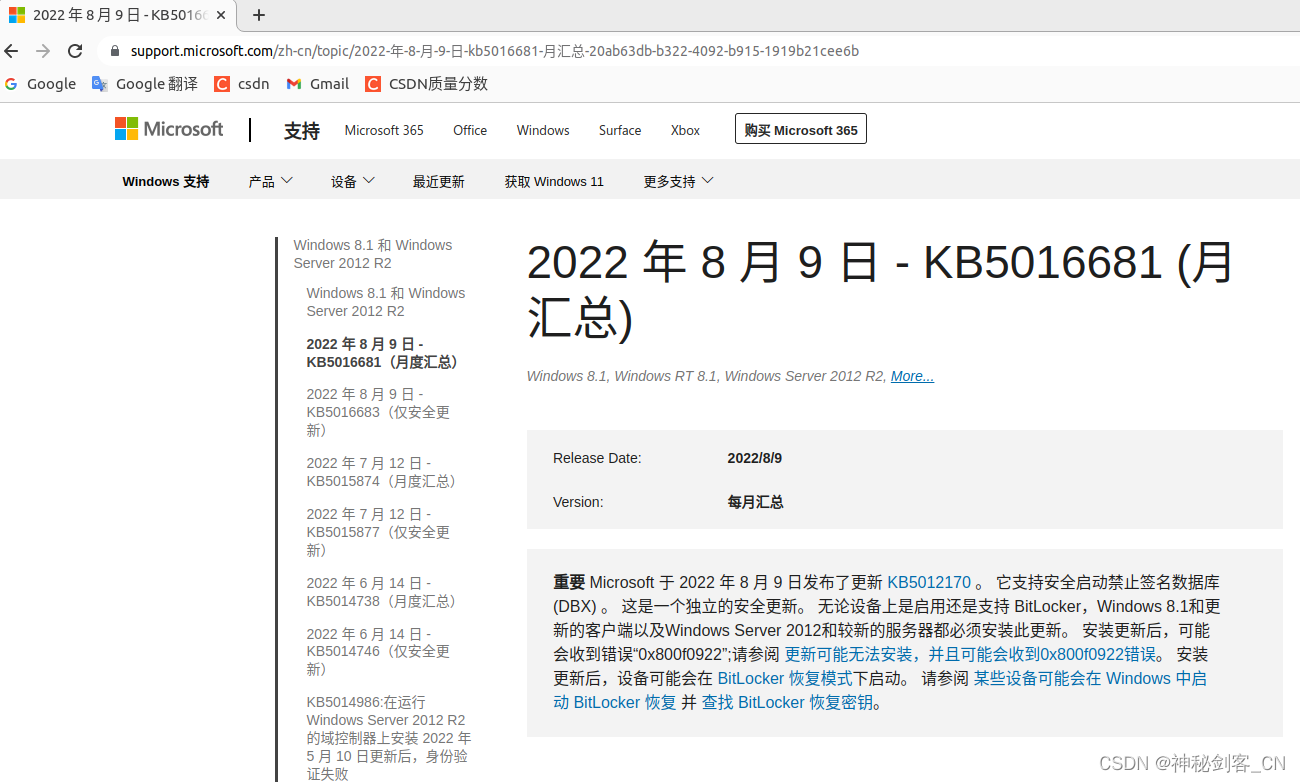Click the page title 2022 年 8 月 9 日 - KB5016681

tap(880, 291)
